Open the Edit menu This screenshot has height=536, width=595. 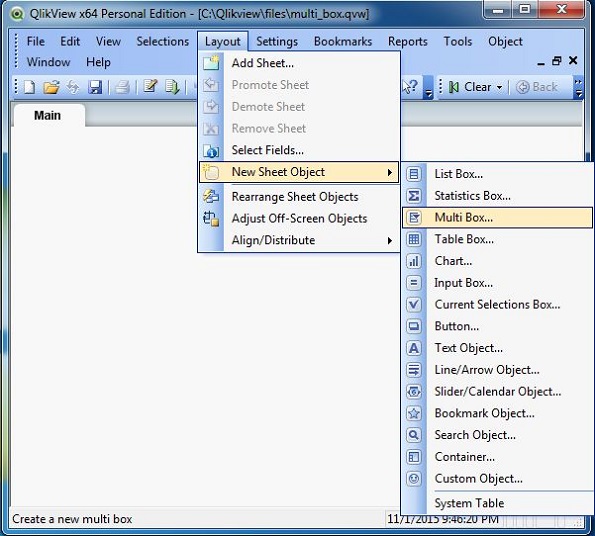coord(70,41)
